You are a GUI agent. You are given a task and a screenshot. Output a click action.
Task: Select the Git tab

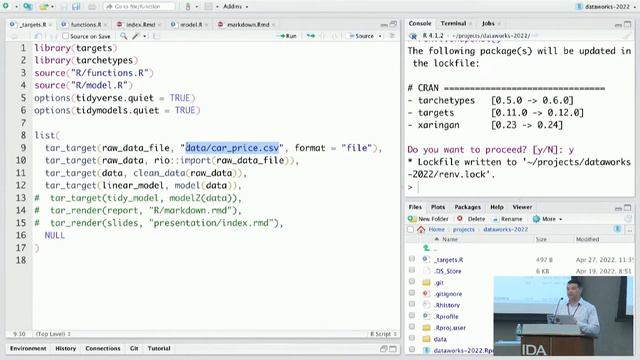point(134,349)
